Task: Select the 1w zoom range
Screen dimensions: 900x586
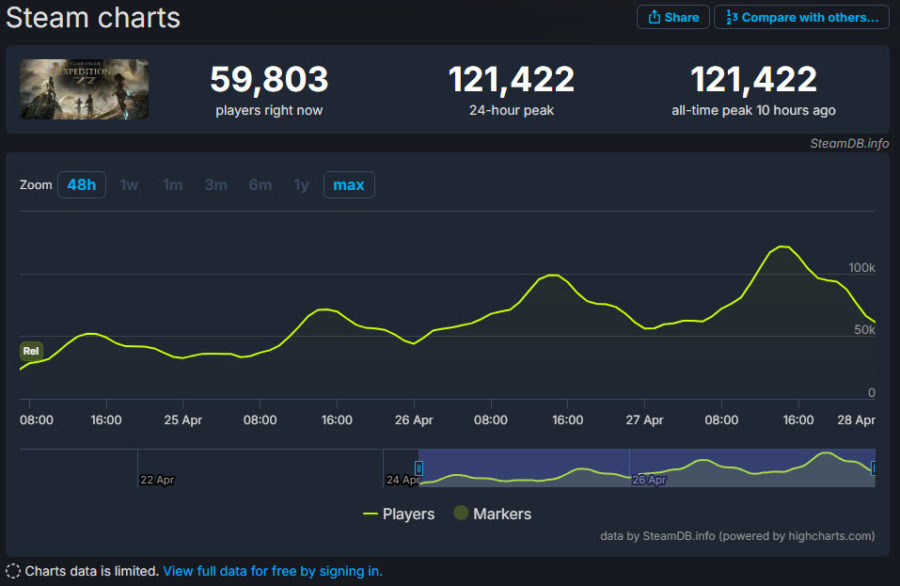Action: (x=129, y=185)
